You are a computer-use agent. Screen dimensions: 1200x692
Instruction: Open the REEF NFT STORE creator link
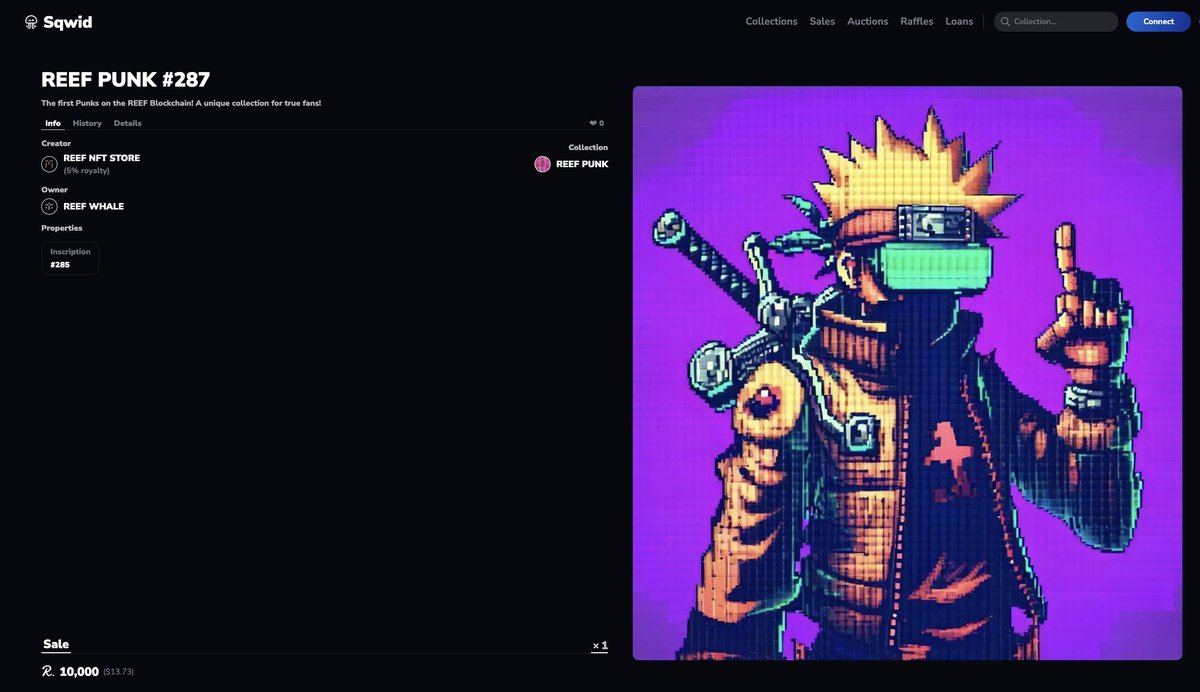pos(101,158)
